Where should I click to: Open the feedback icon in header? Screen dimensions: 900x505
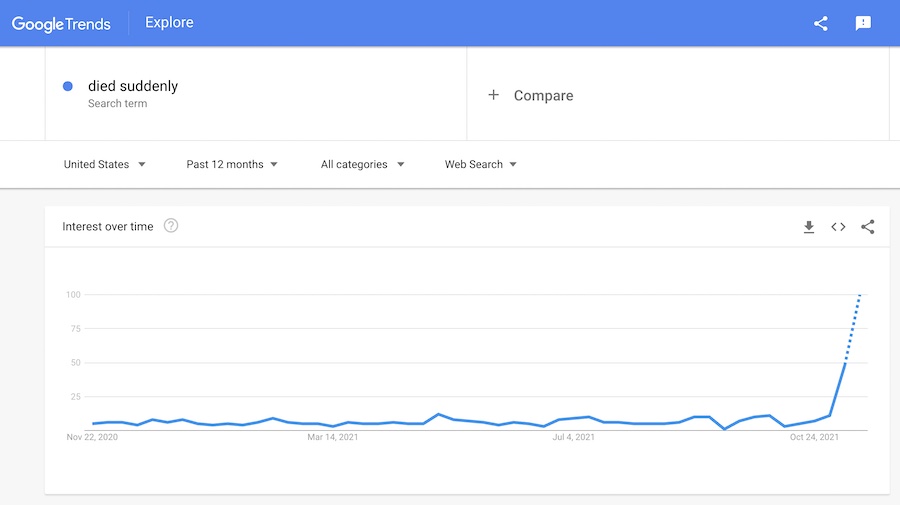click(x=863, y=24)
